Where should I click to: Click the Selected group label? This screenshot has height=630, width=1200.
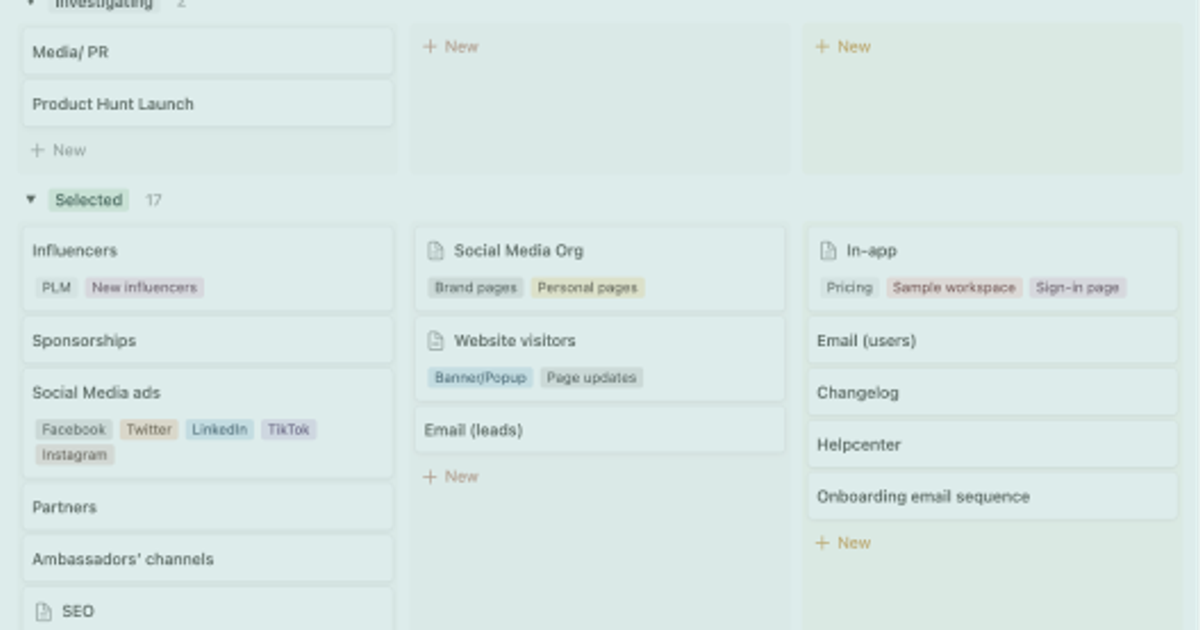(89, 200)
